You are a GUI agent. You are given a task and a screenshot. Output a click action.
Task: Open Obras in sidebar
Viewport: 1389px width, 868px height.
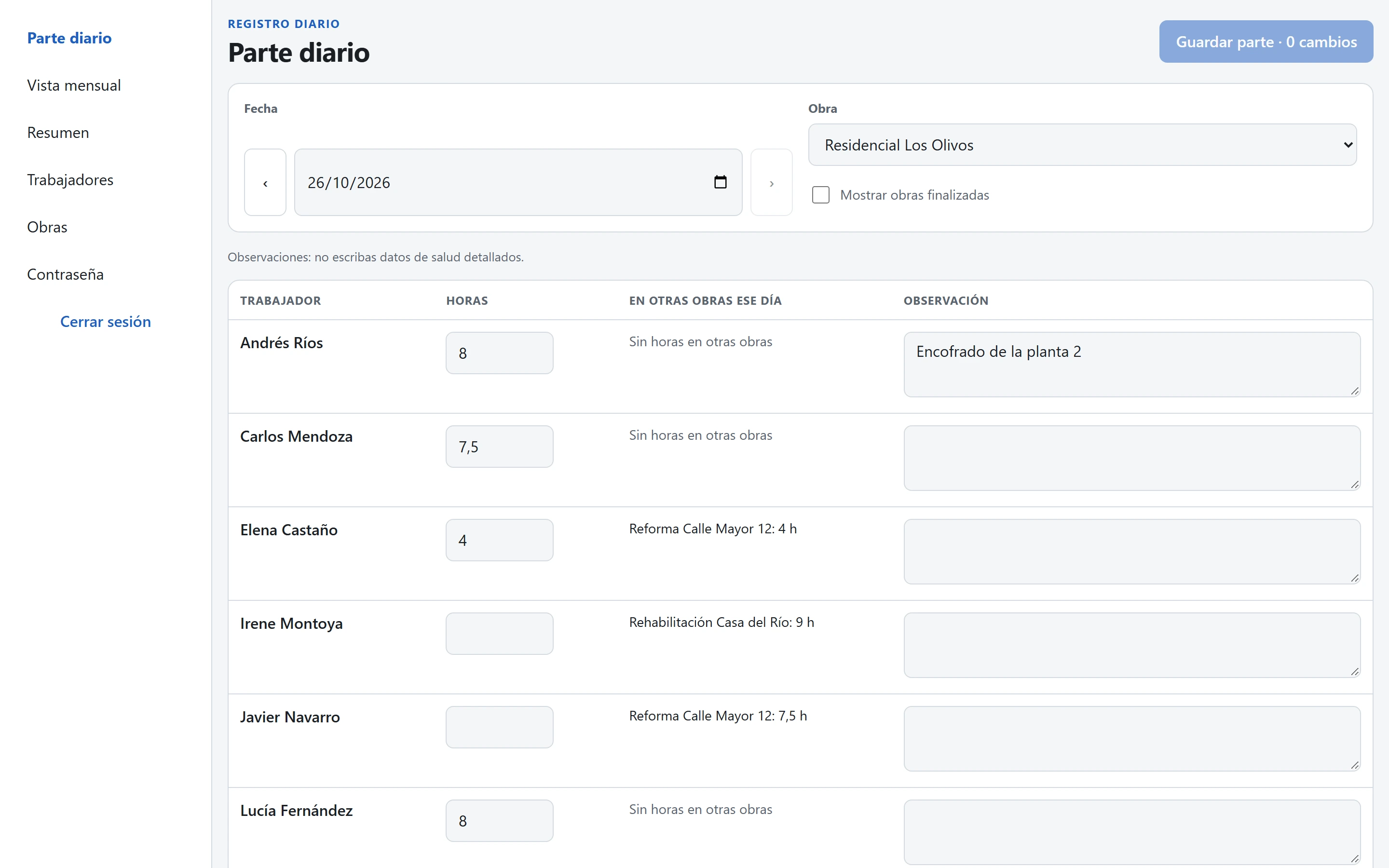(x=47, y=227)
